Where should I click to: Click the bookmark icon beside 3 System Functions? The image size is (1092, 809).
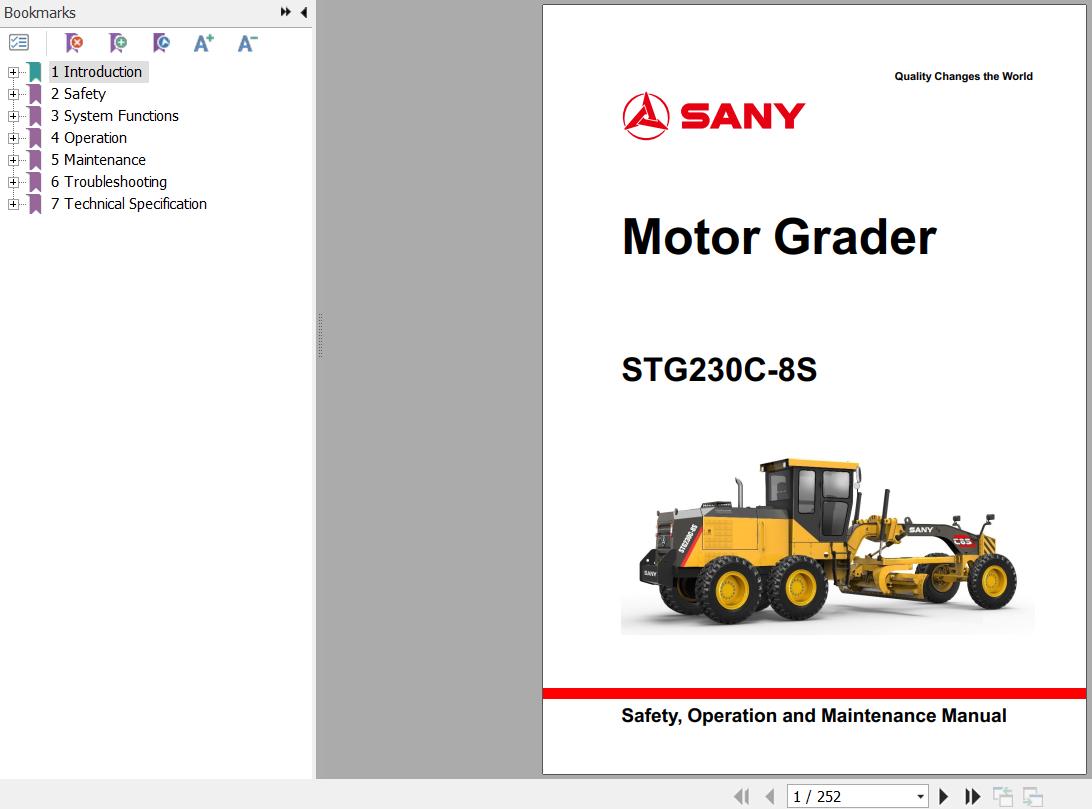point(35,116)
